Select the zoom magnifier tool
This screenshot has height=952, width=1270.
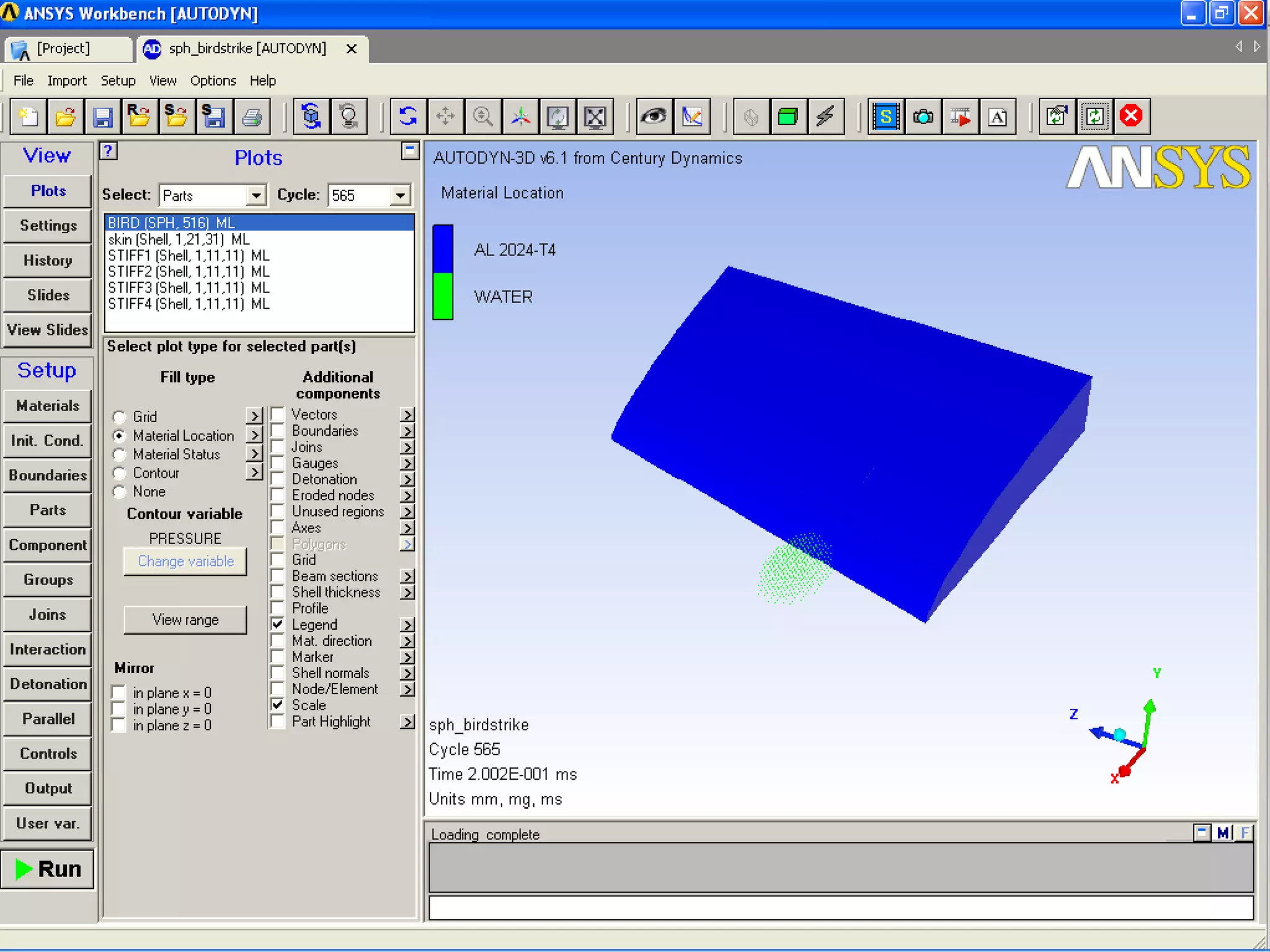(483, 117)
